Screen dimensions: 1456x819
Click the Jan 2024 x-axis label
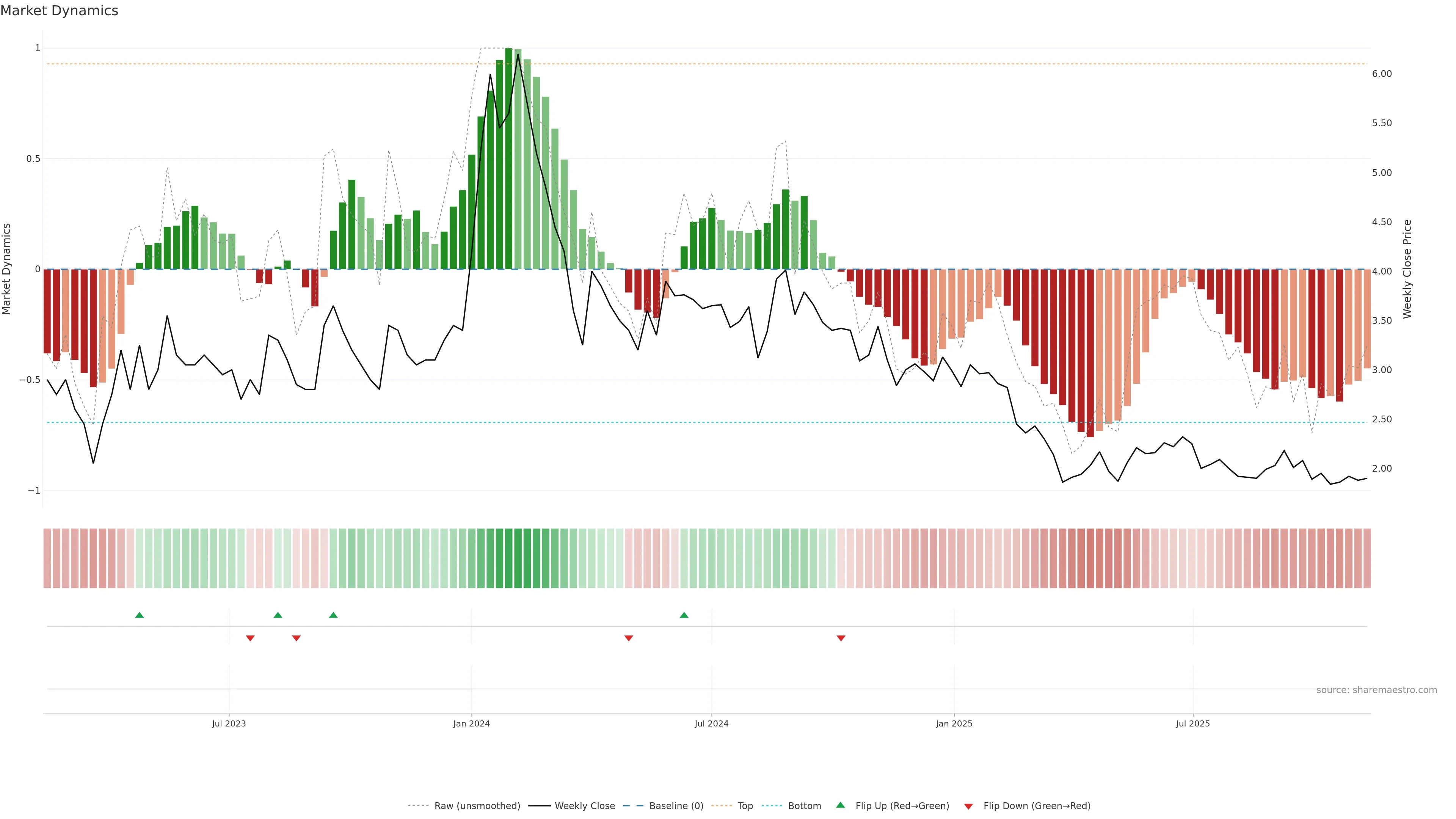coord(471,723)
